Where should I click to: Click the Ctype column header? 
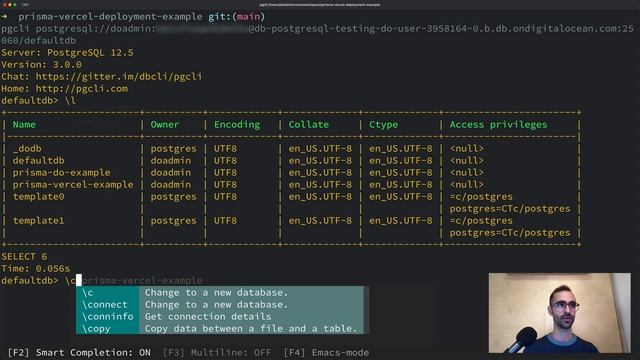[x=383, y=124]
